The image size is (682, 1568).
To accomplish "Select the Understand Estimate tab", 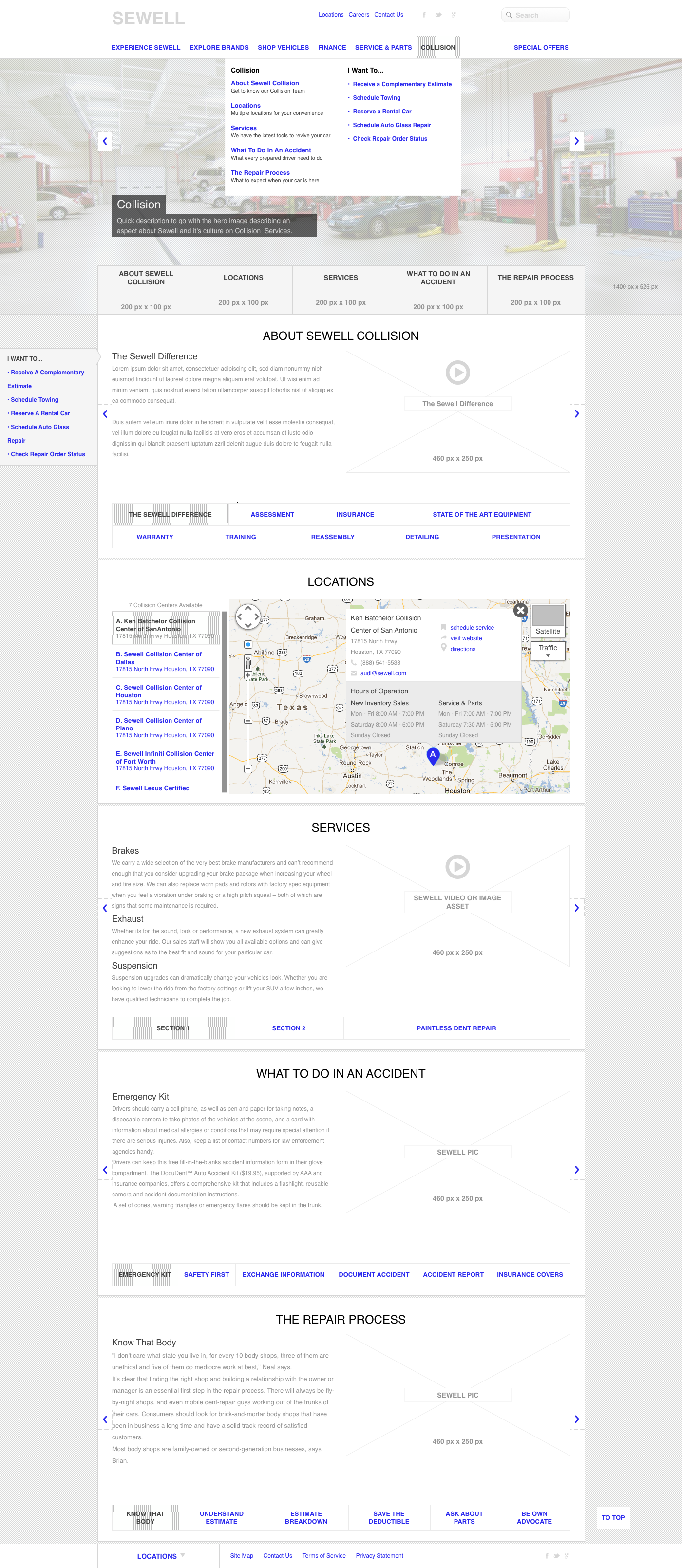I will pyautogui.click(x=222, y=1517).
